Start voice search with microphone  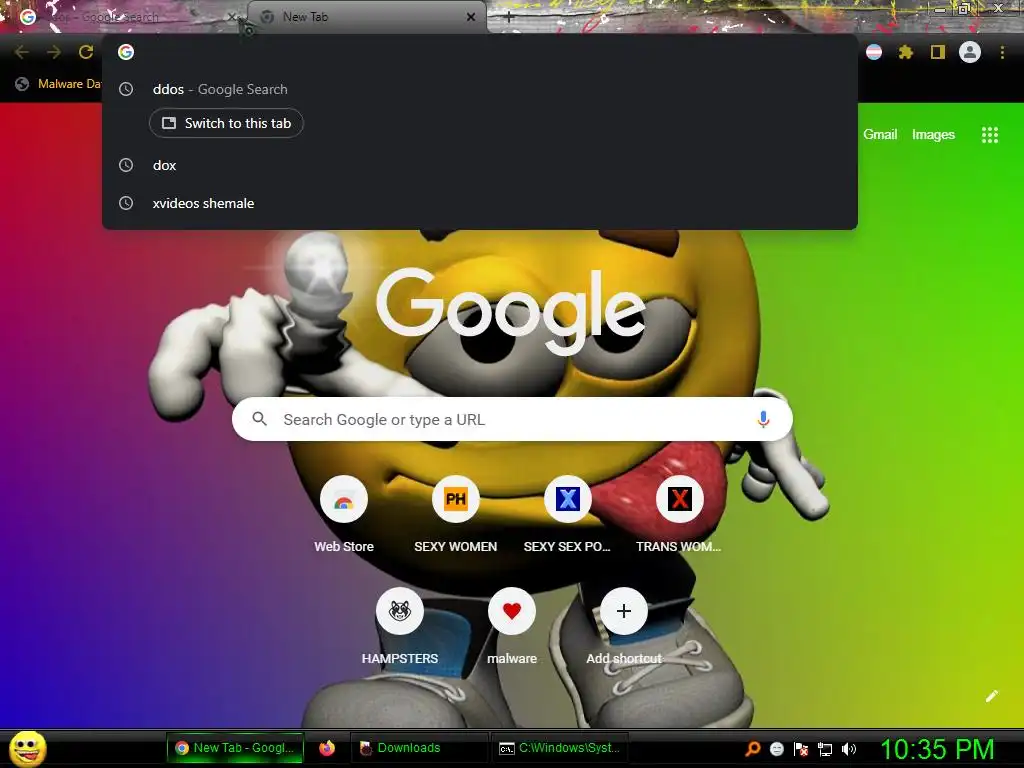click(763, 419)
